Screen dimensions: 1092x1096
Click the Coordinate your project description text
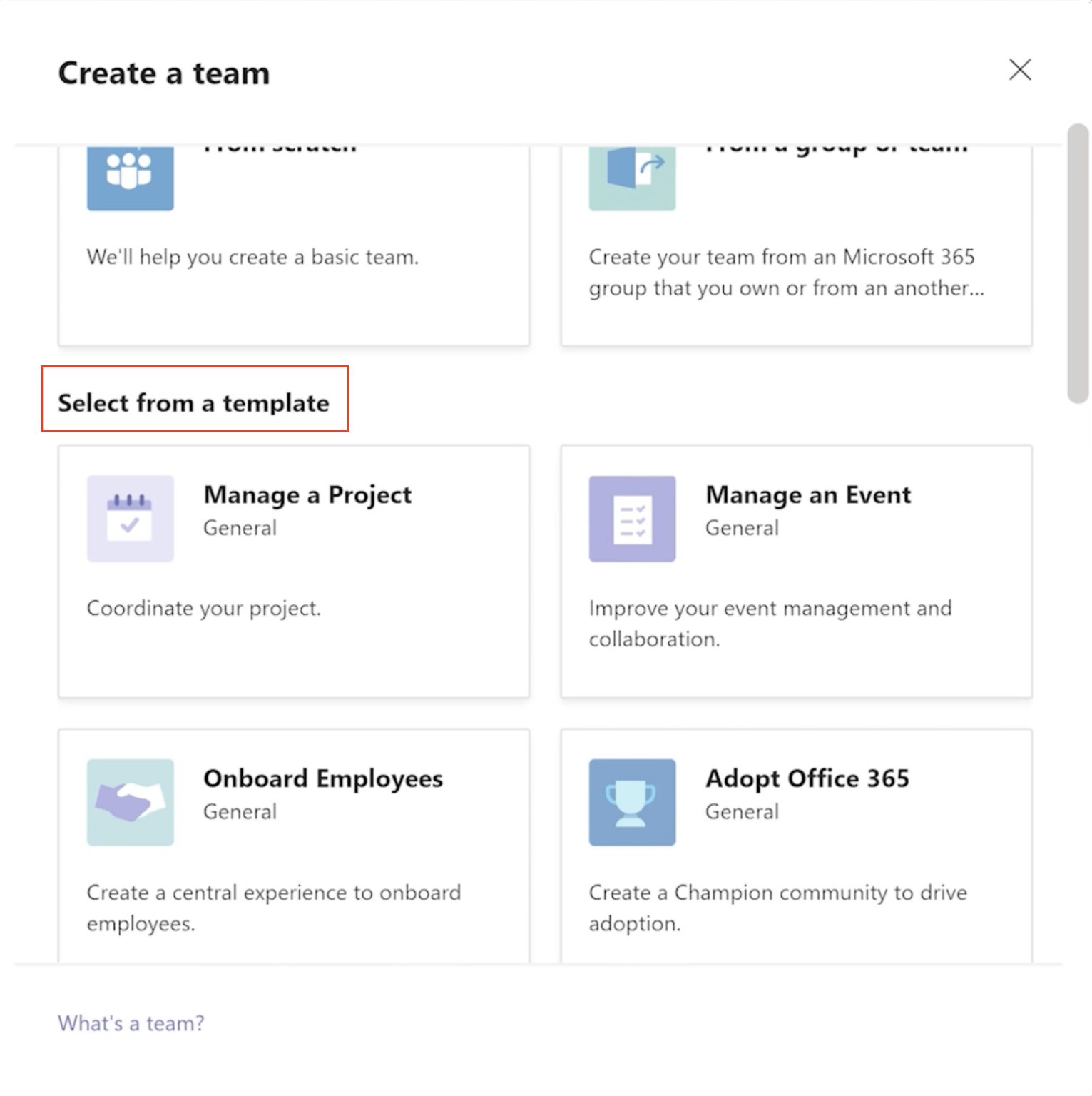203,608
